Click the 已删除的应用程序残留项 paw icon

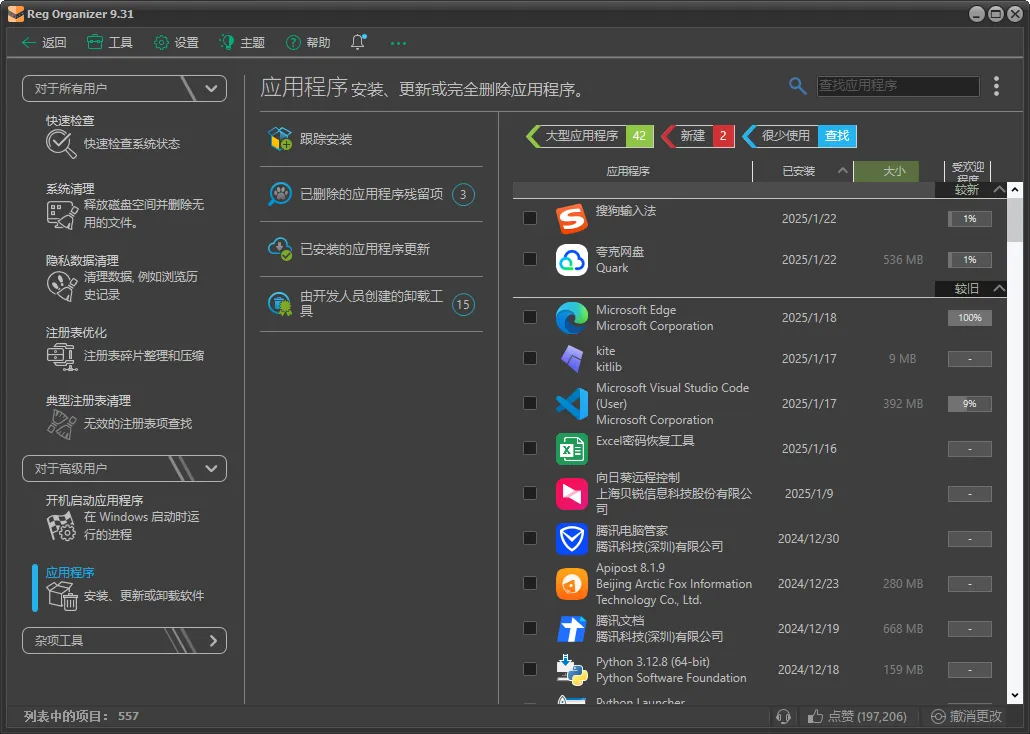coord(280,194)
